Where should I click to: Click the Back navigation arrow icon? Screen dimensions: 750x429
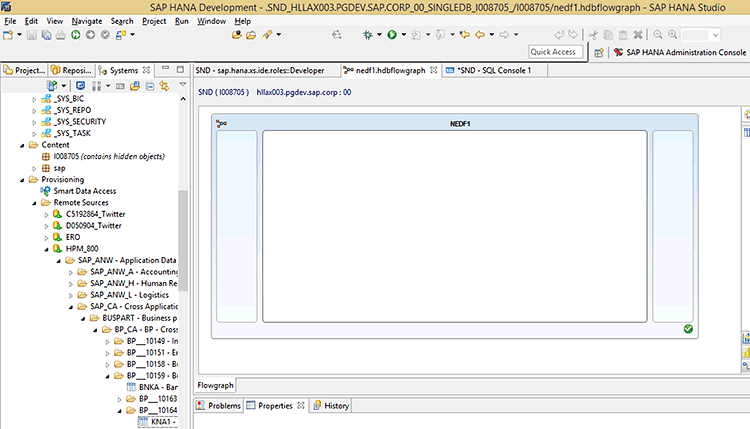[480, 35]
